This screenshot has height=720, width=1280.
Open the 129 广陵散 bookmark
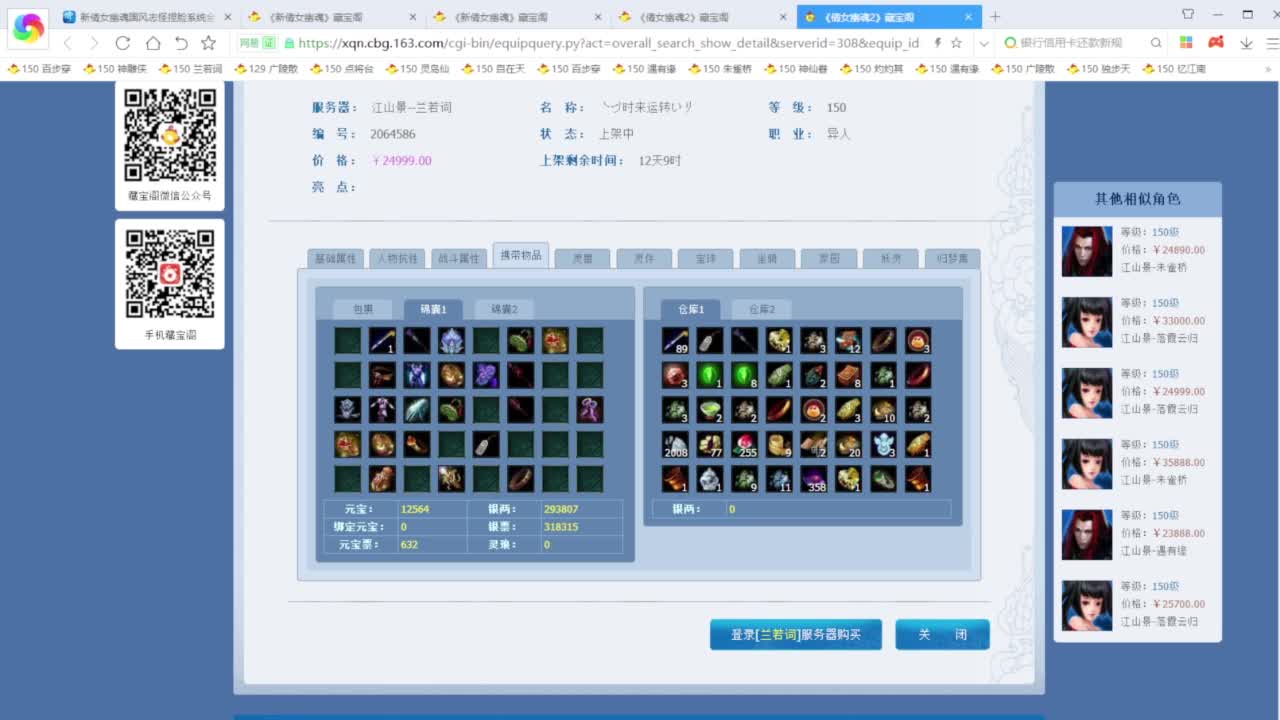coord(265,69)
